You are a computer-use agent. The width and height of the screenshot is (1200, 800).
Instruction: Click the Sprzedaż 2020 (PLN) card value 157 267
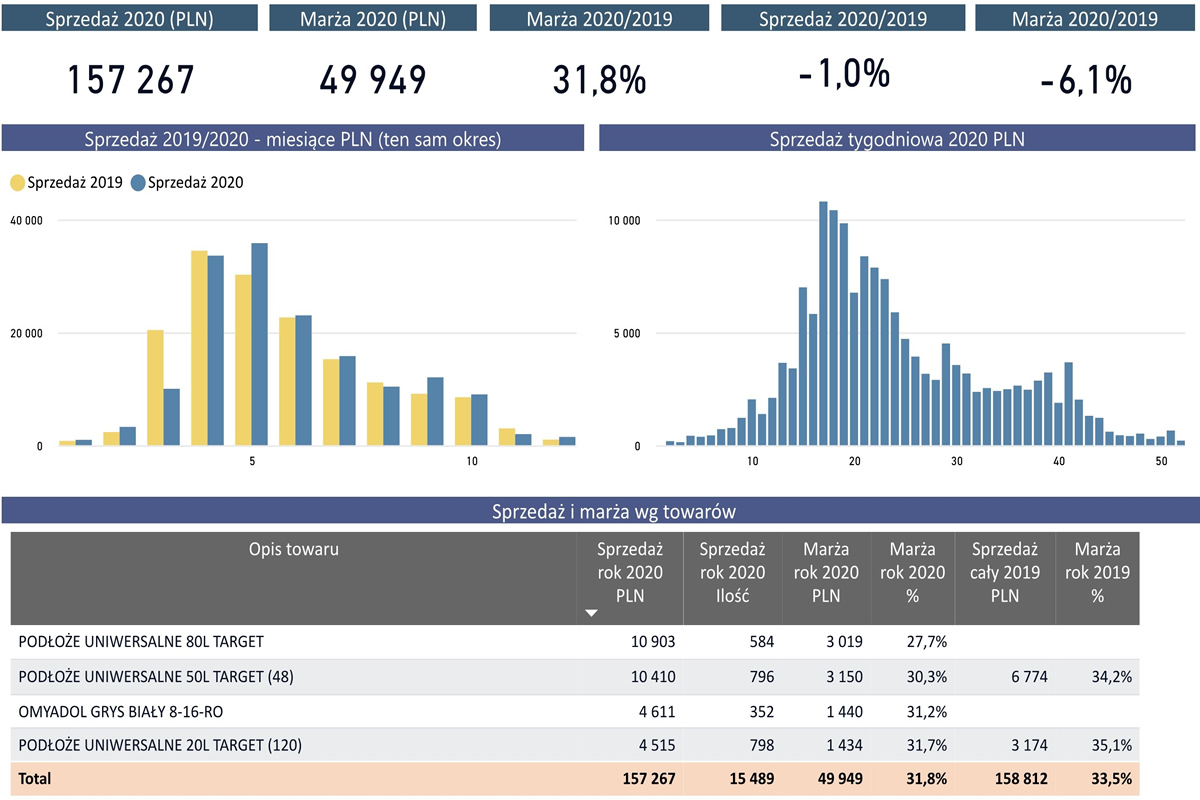pos(130,80)
